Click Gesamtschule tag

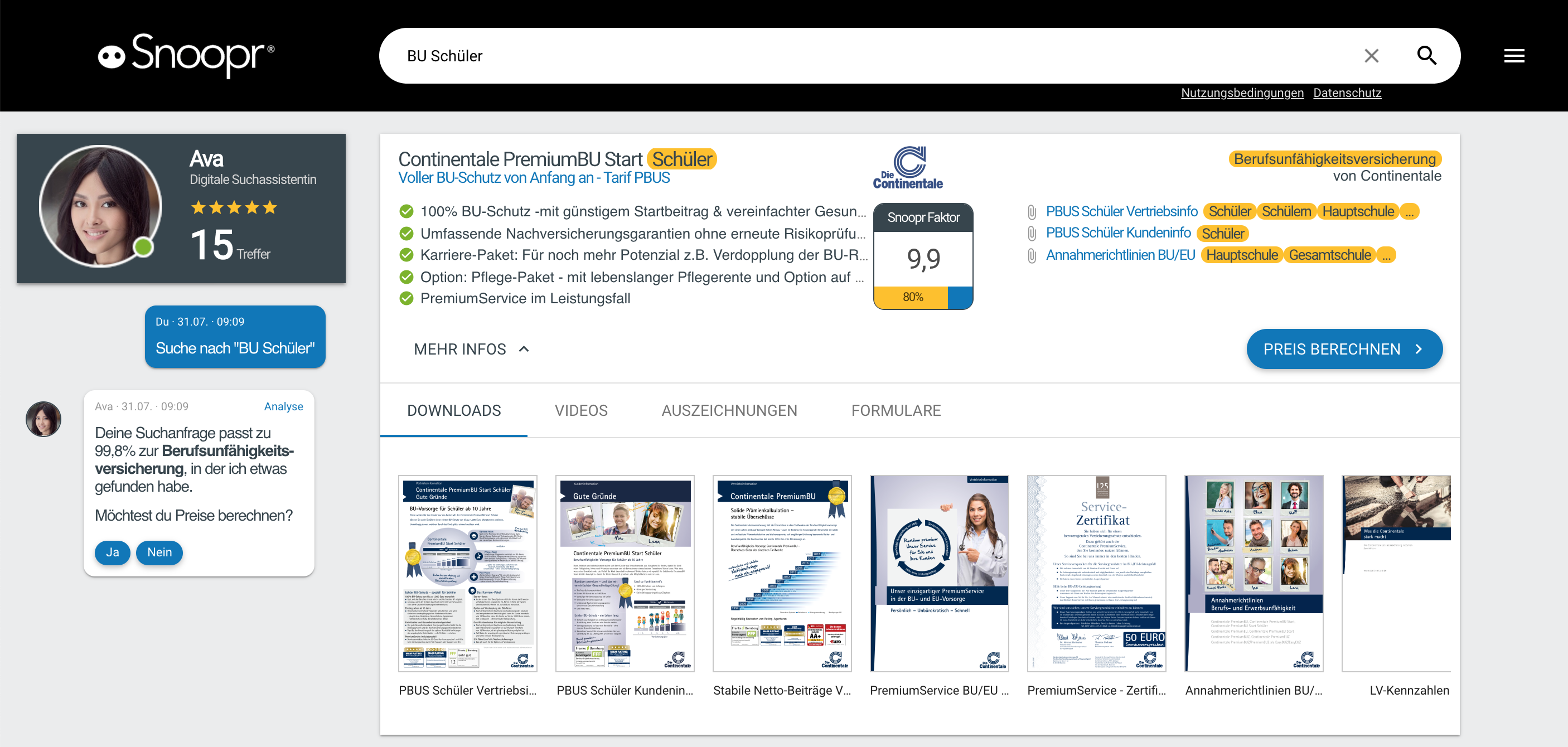(x=1330, y=255)
